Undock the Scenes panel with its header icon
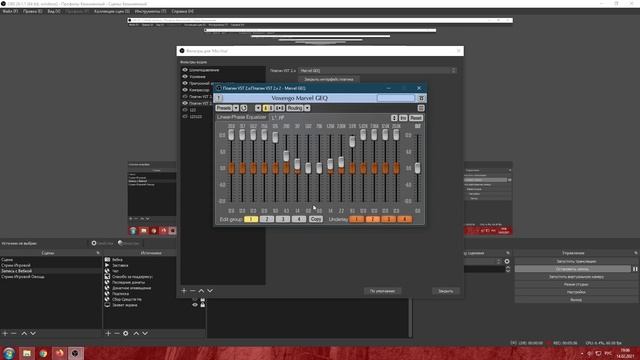The width and height of the screenshot is (640, 360). coord(98,253)
